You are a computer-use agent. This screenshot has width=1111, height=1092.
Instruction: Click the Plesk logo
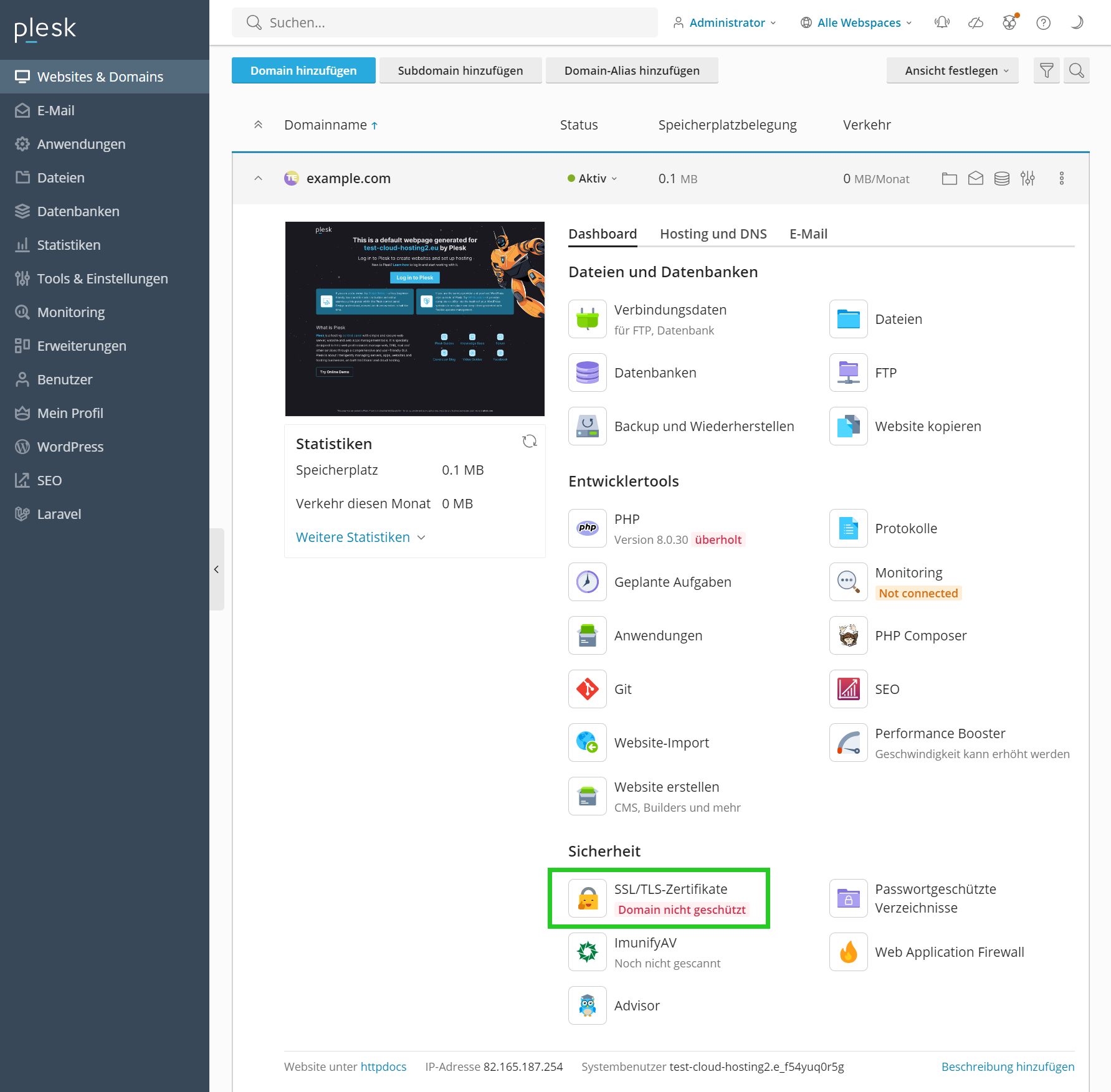point(45,28)
